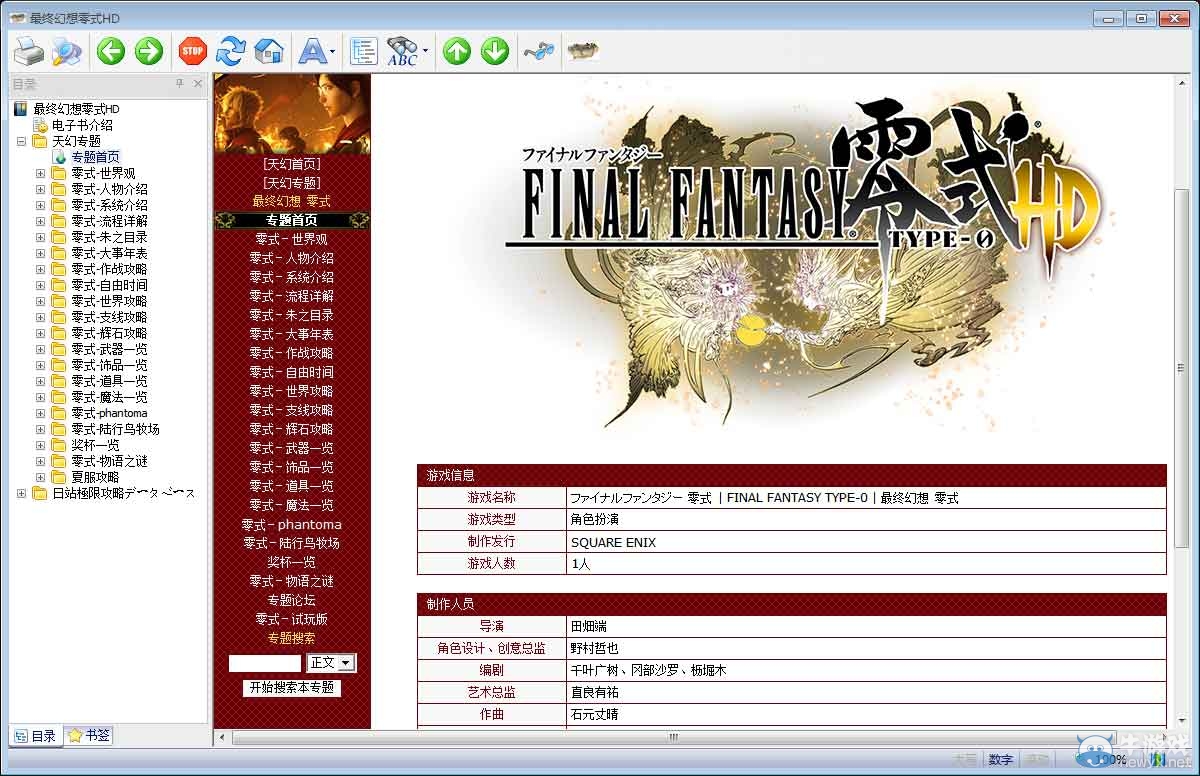Jump to next topic green down arrow

[495, 50]
